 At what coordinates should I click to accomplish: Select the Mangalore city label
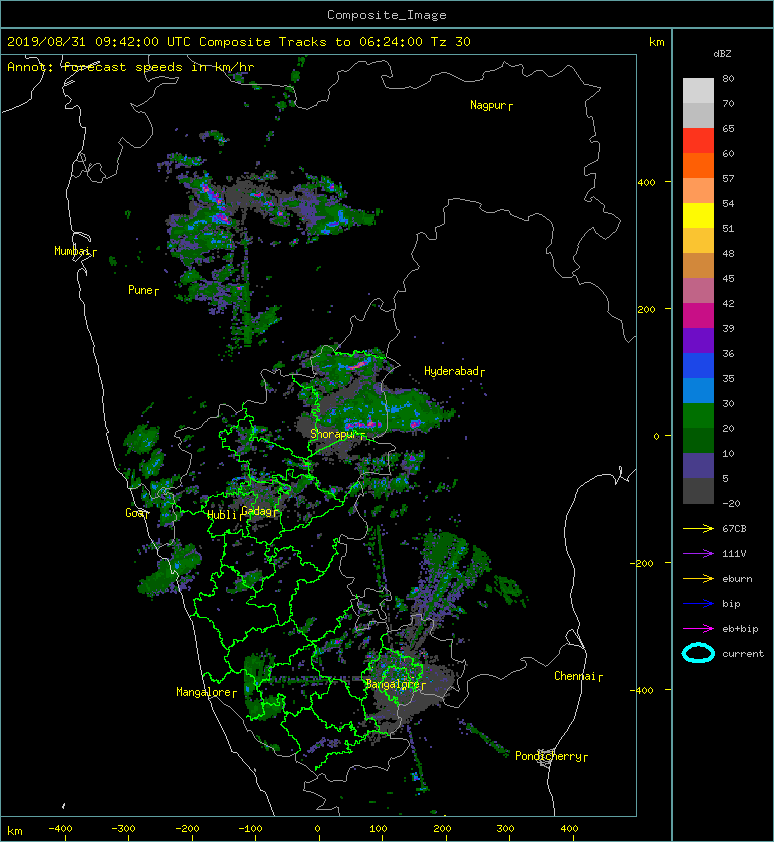[204, 692]
